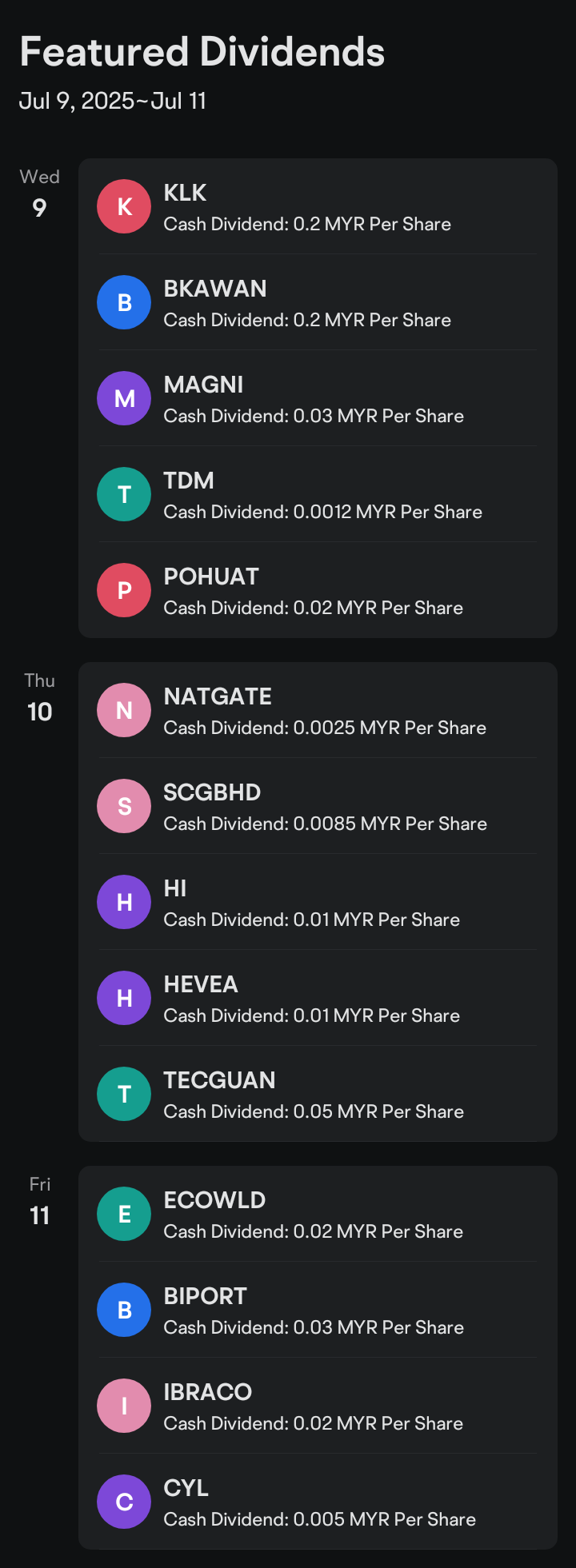Select the BIPORT stock name

pyautogui.click(x=205, y=1296)
